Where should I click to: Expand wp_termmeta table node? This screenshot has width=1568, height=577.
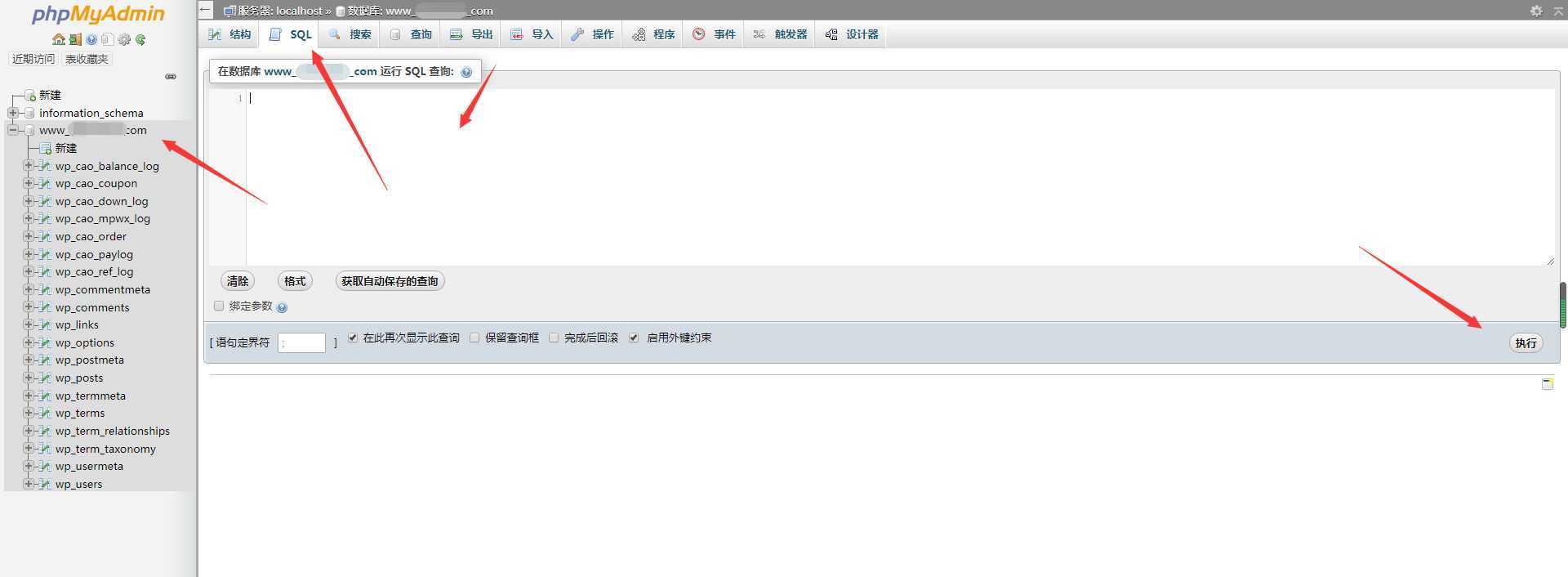coord(29,396)
